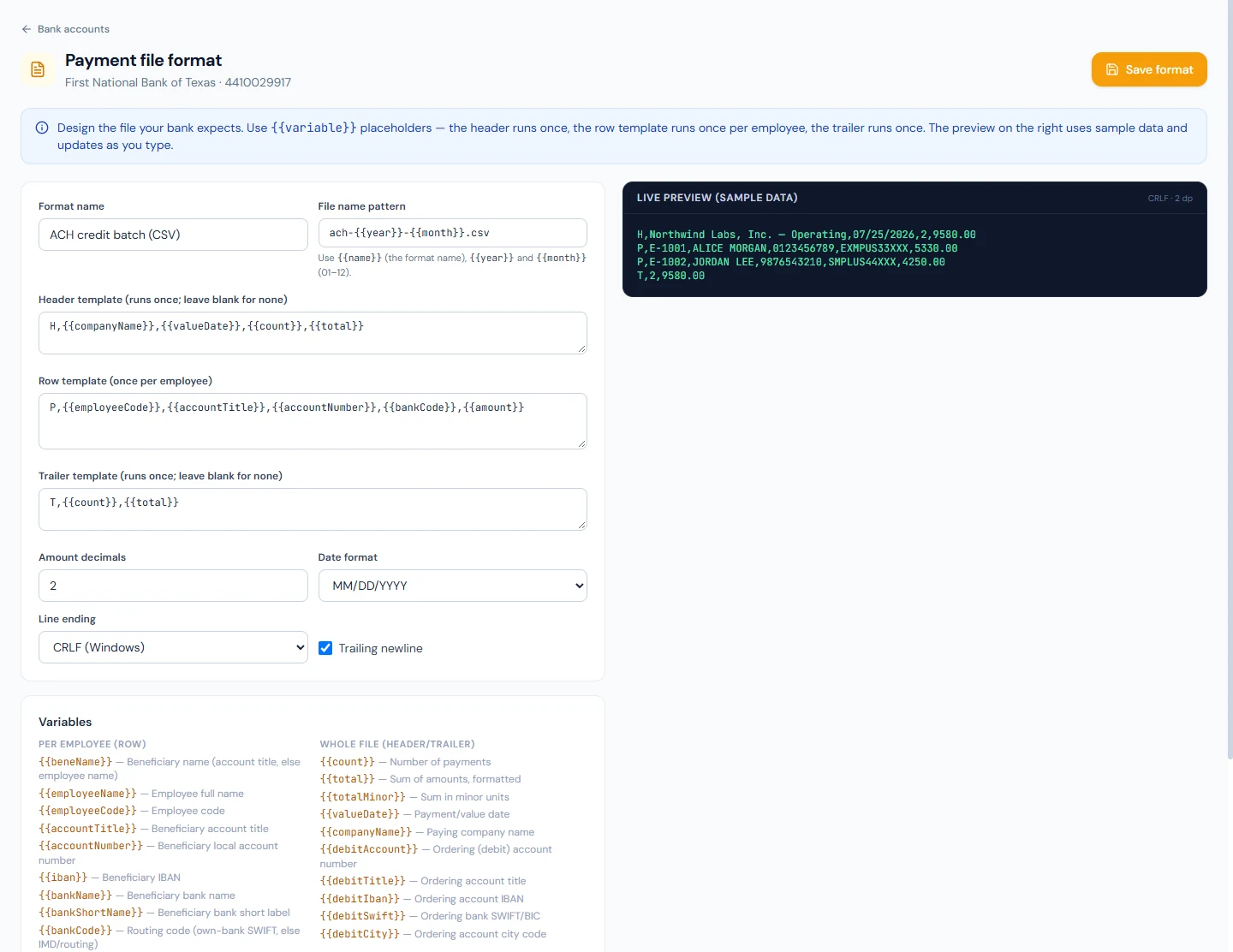This screenshot has width=1233, height=952.
Task: Click the back arrow icon beside Bank accounts
Action: coord(27,29)
